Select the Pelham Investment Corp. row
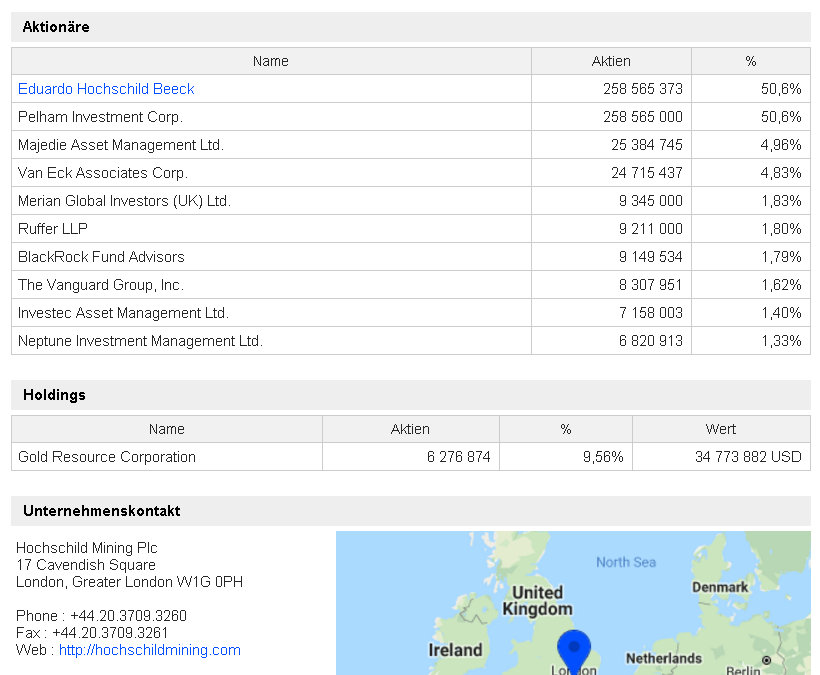 point(100,117)
